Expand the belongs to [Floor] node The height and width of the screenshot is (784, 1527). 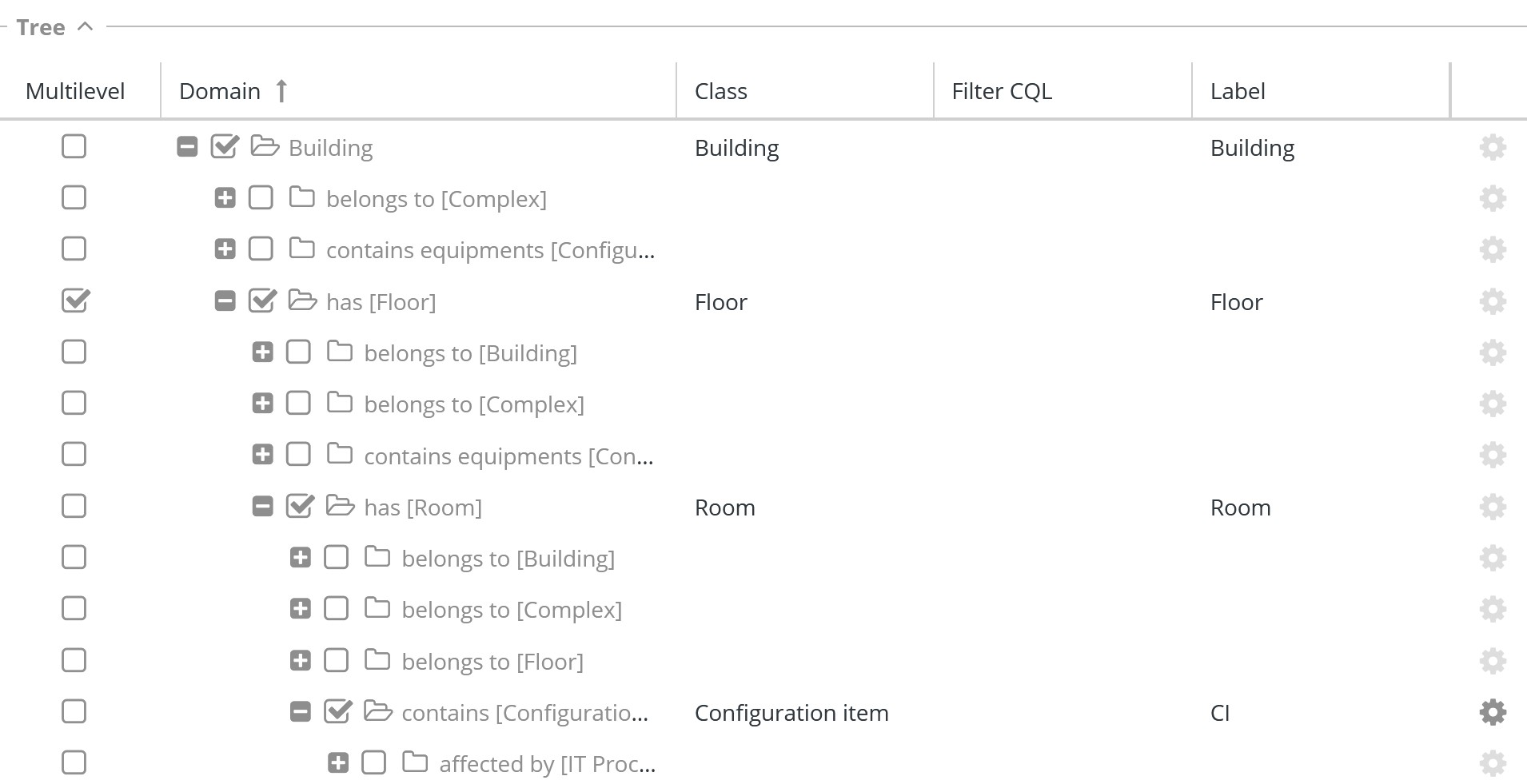301,661
